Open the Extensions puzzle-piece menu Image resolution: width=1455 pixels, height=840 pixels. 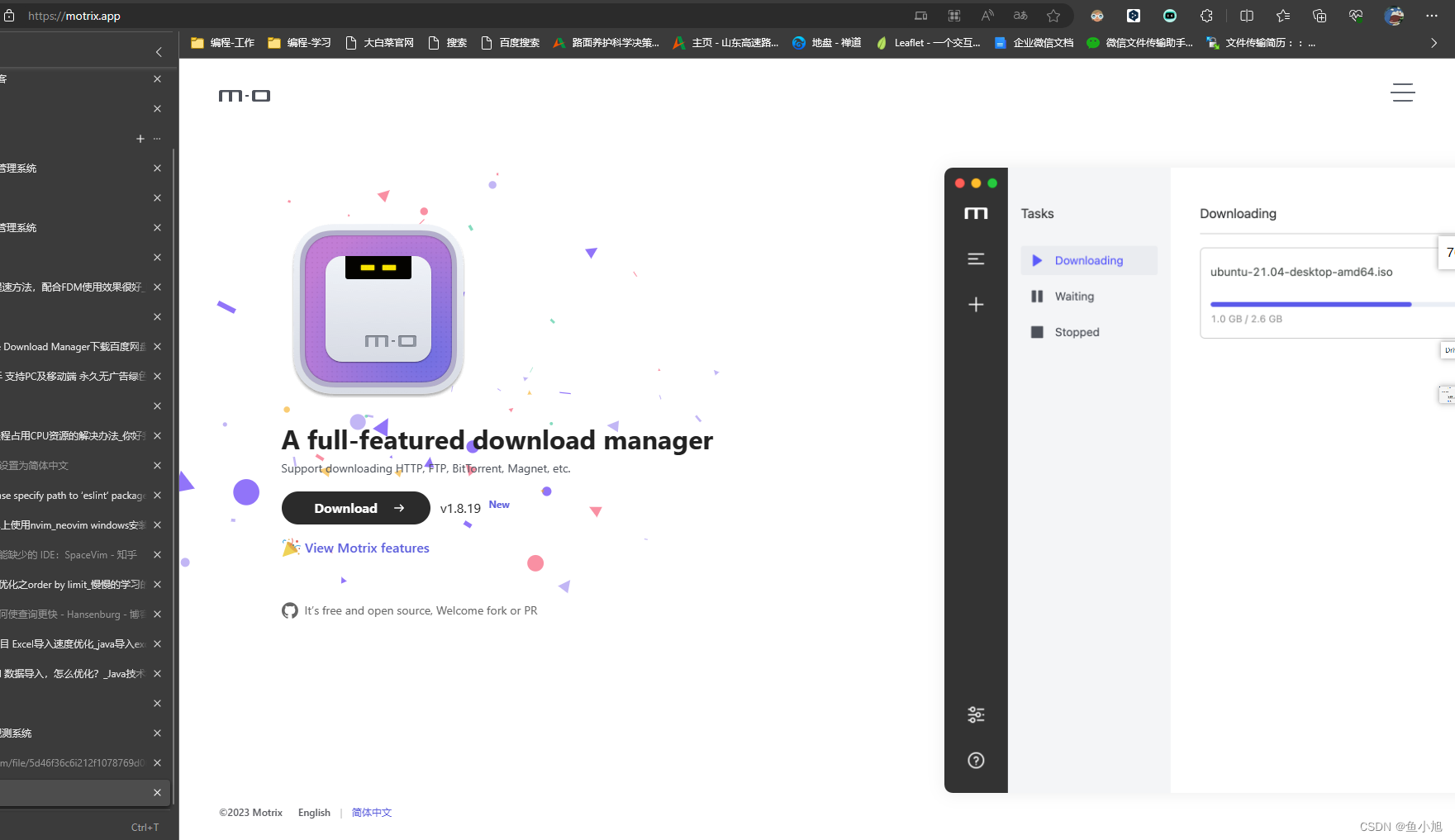click(1206, 16)
